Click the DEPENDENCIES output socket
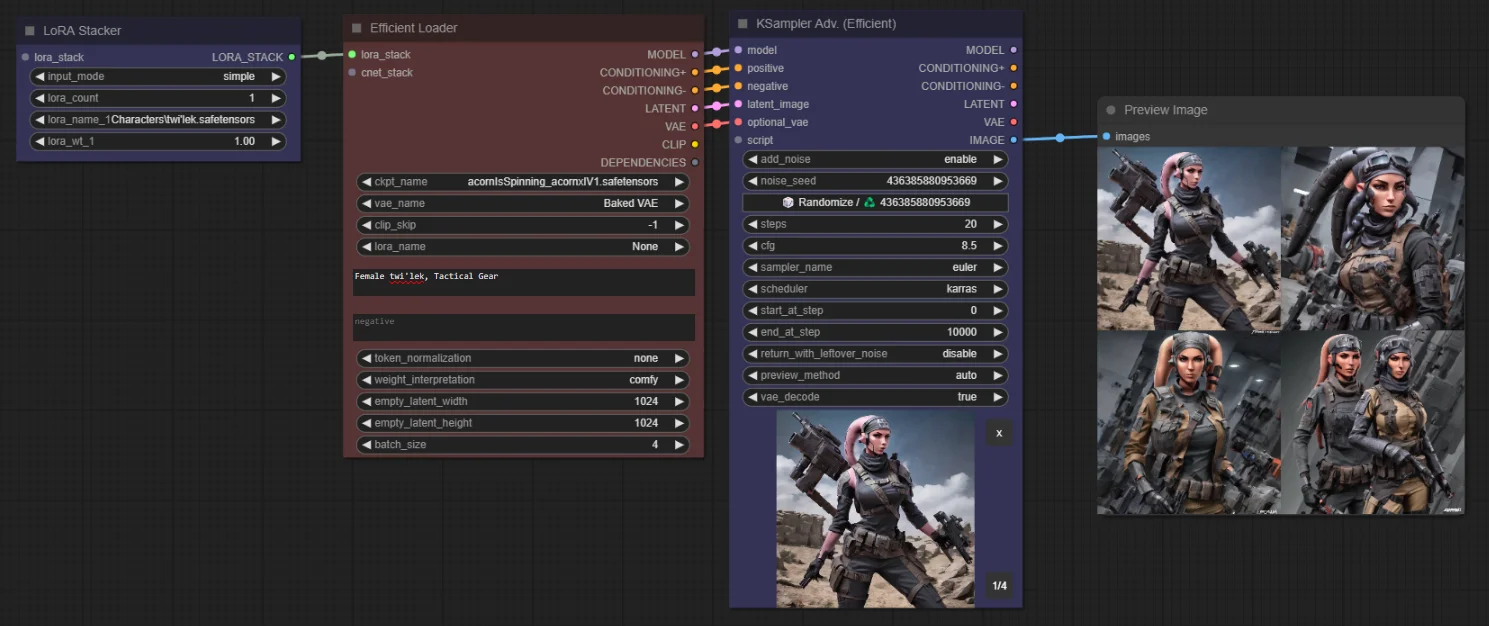1489x626 pixels. (x=695, y=162)
